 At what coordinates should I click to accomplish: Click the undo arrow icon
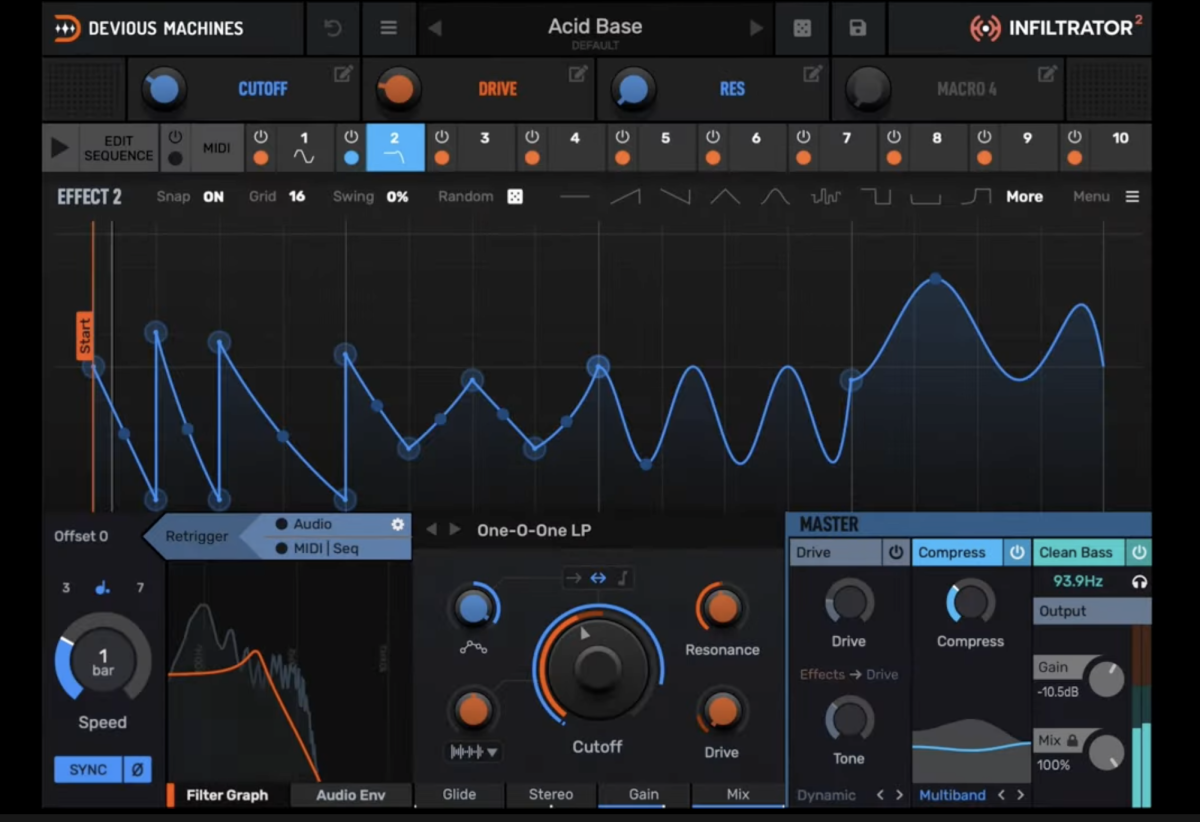click(333, 28)
